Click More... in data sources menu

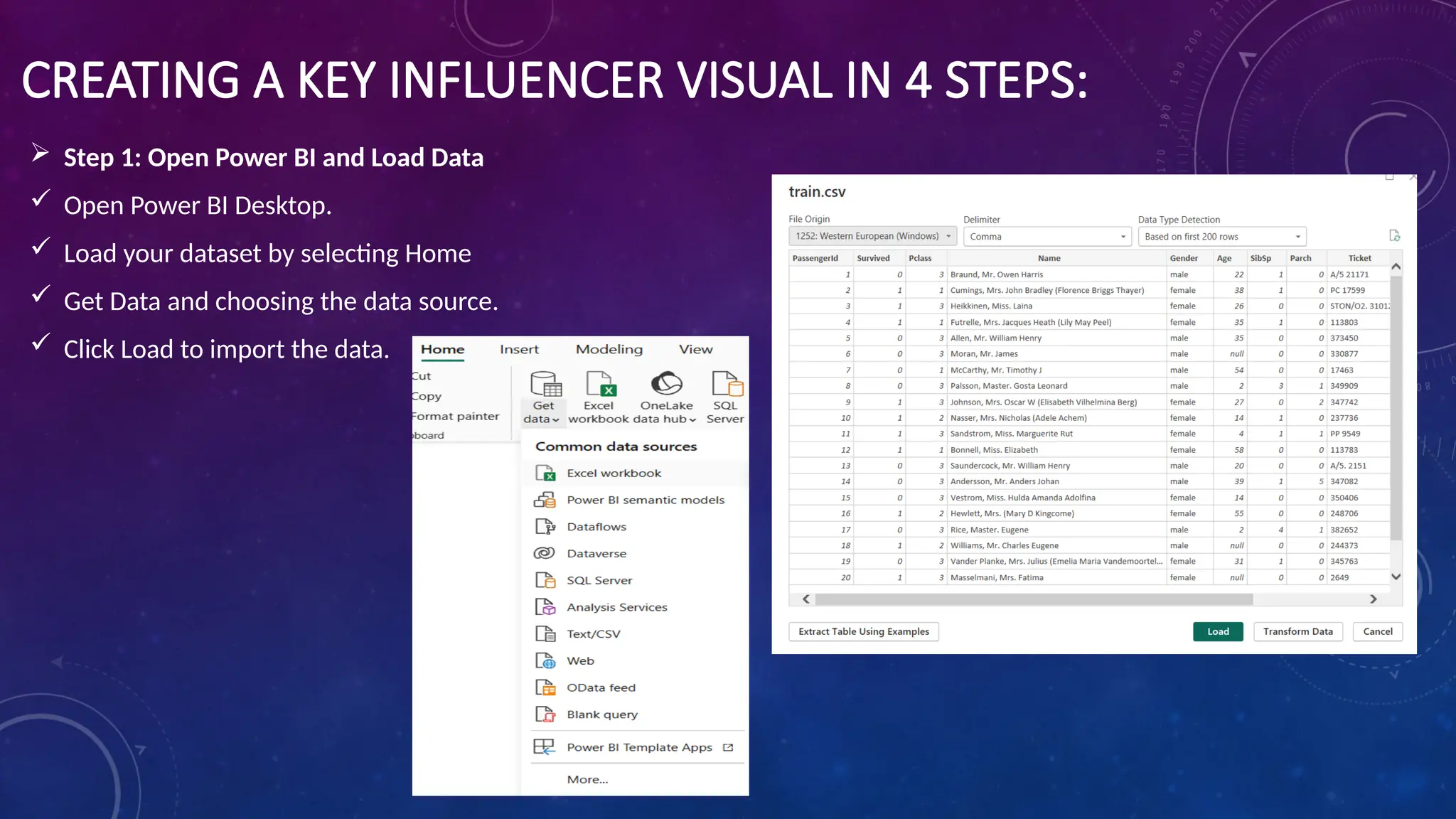[587, 780]
